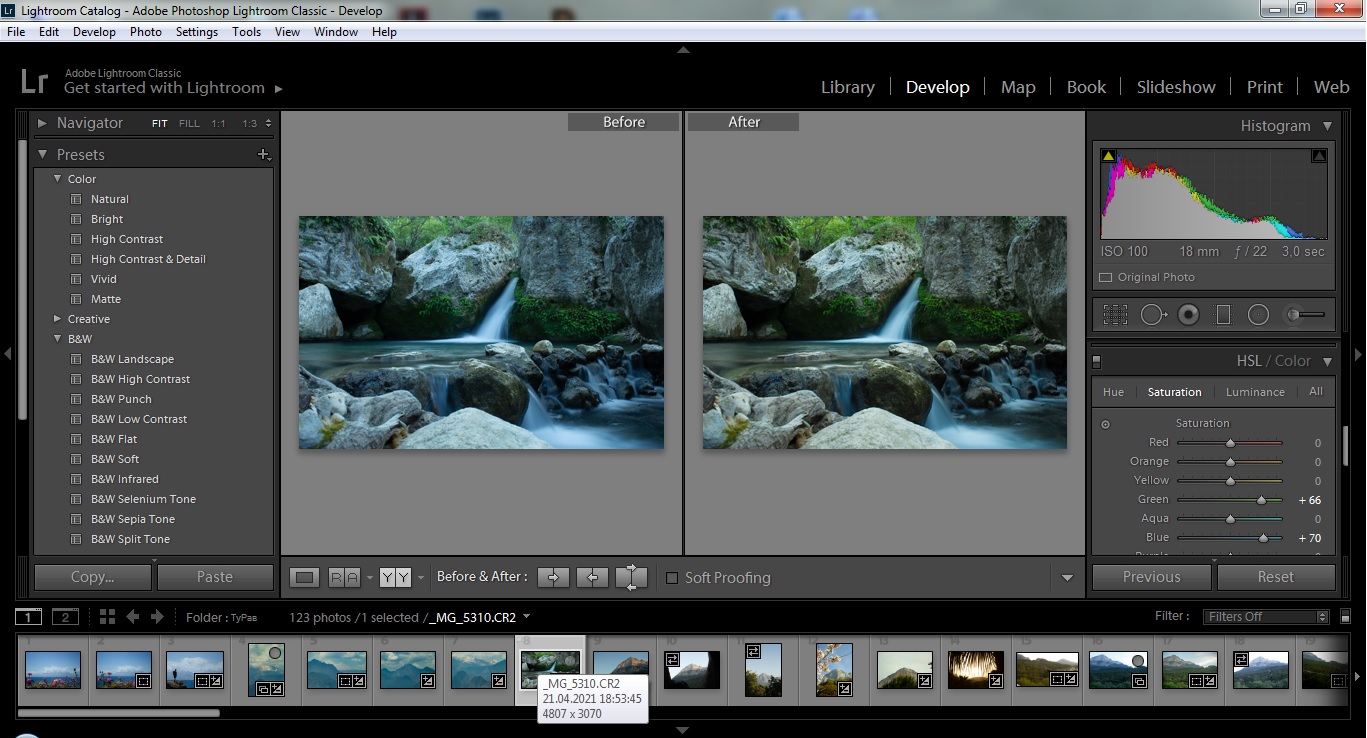
Task: Open Grid view from the filmstrip bar
Action: 107,617
